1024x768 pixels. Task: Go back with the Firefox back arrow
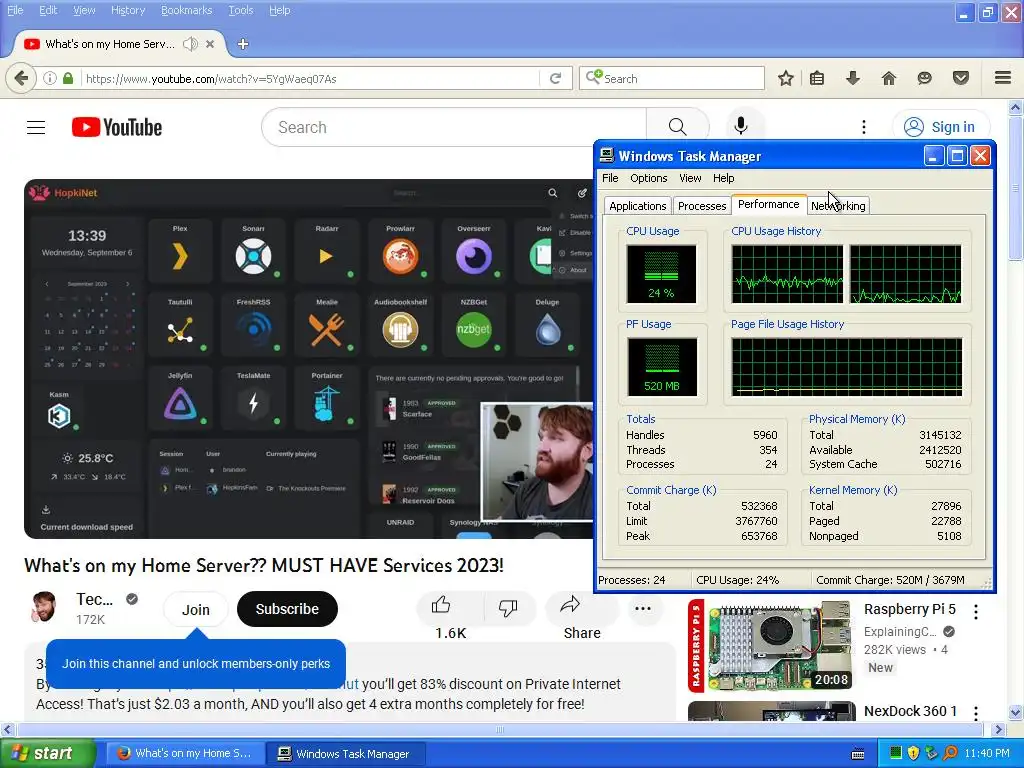[21, 78]
